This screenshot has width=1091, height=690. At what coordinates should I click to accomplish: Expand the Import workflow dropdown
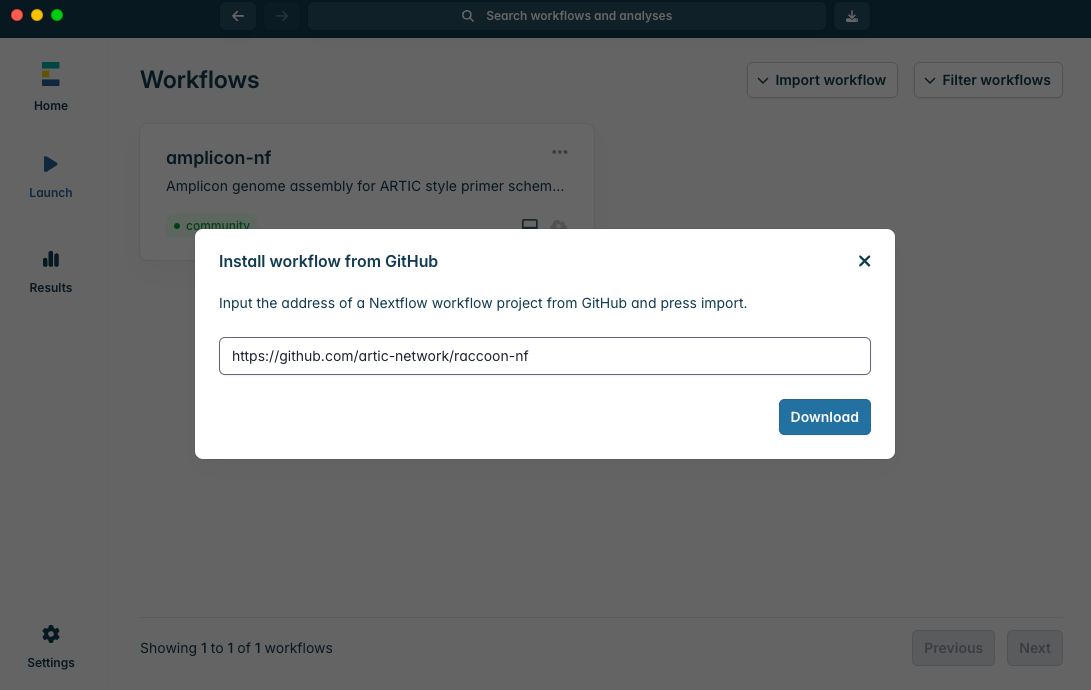coord(822,80)
